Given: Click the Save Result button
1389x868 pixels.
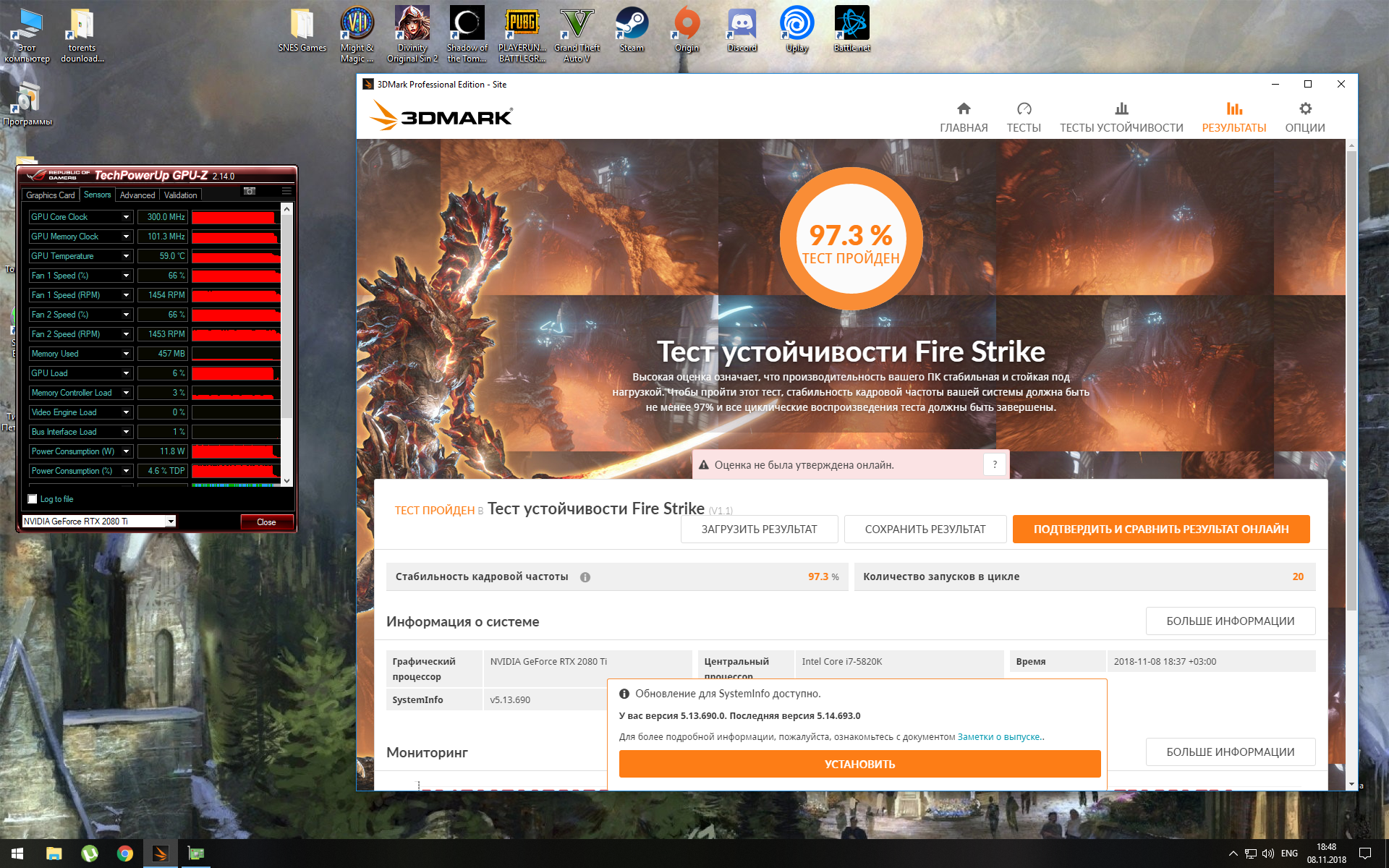Looking at the screenshot, I should pyautogui.click(x=925, y=529).
